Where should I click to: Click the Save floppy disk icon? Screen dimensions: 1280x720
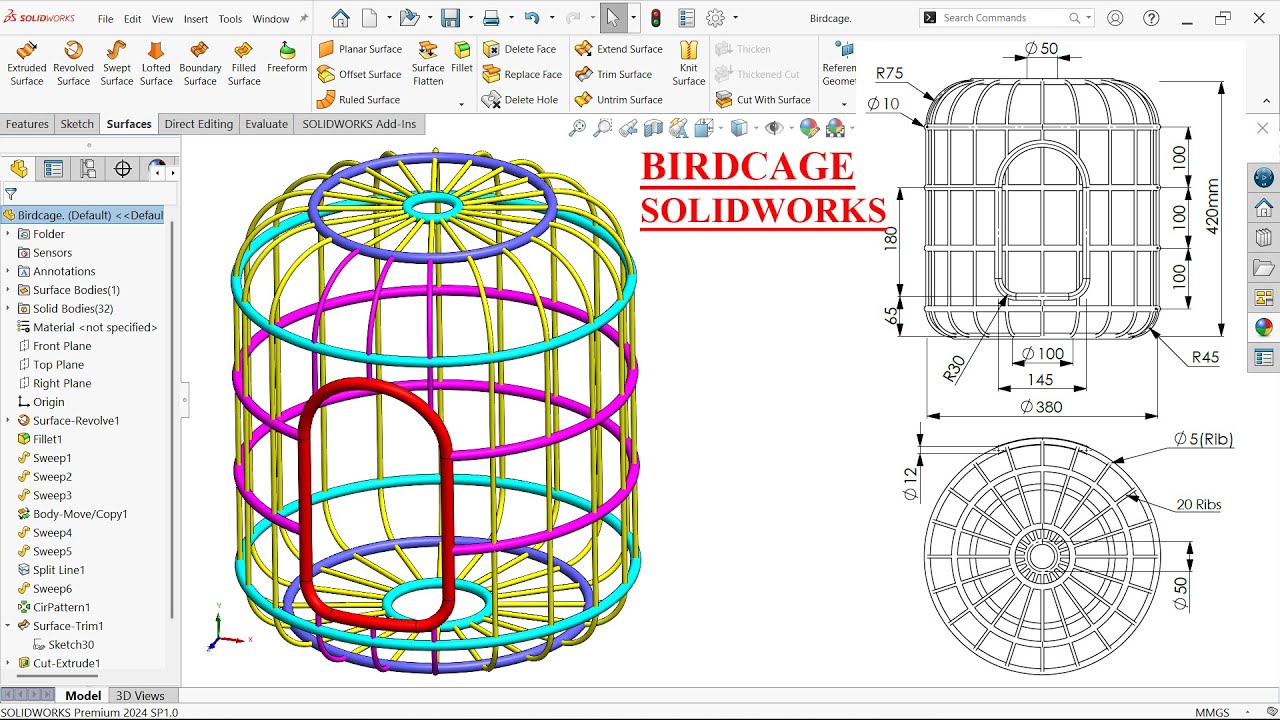coord(450,18)
